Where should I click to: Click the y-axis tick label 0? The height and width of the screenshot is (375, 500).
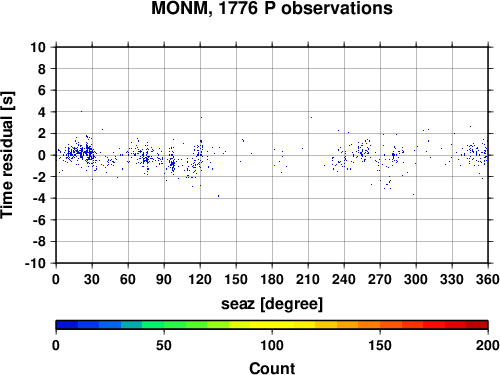point(42,155)
